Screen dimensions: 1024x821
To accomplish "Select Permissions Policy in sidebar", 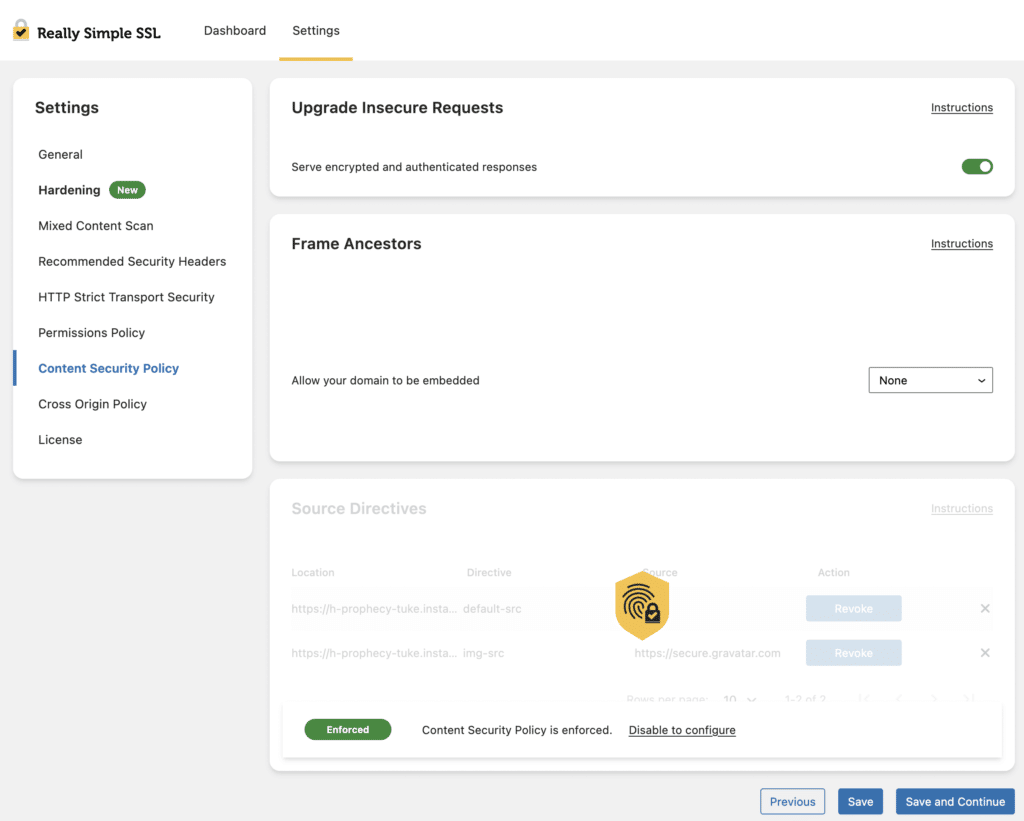I will click(x=91, y=333).
